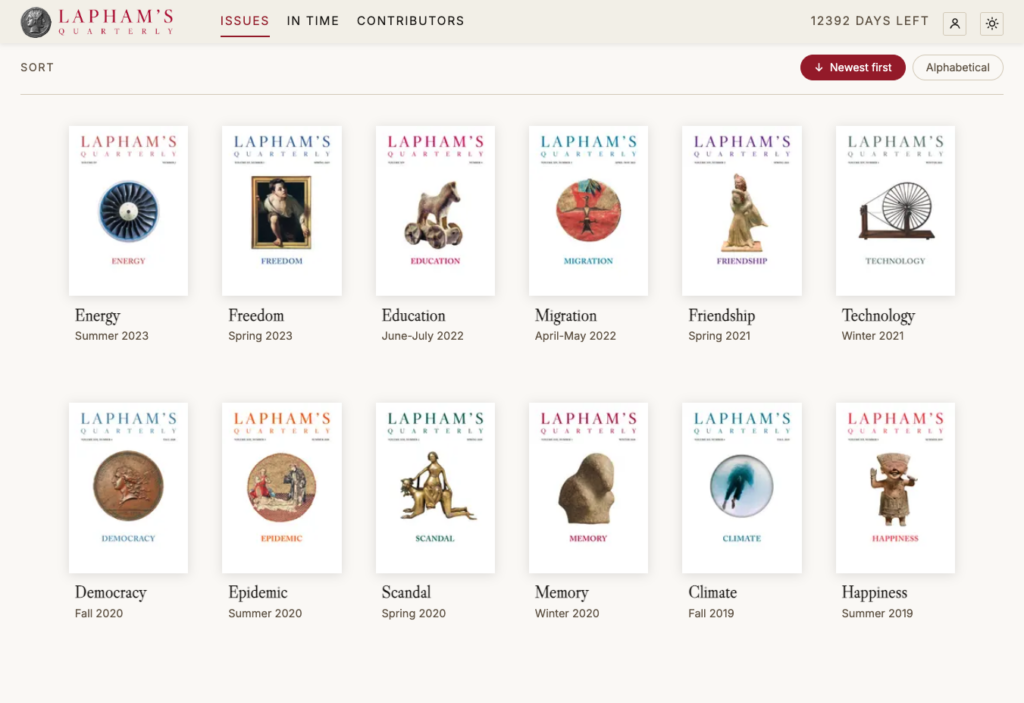
Task: Select the Fall 2020 date text
Action: point(99,613)
